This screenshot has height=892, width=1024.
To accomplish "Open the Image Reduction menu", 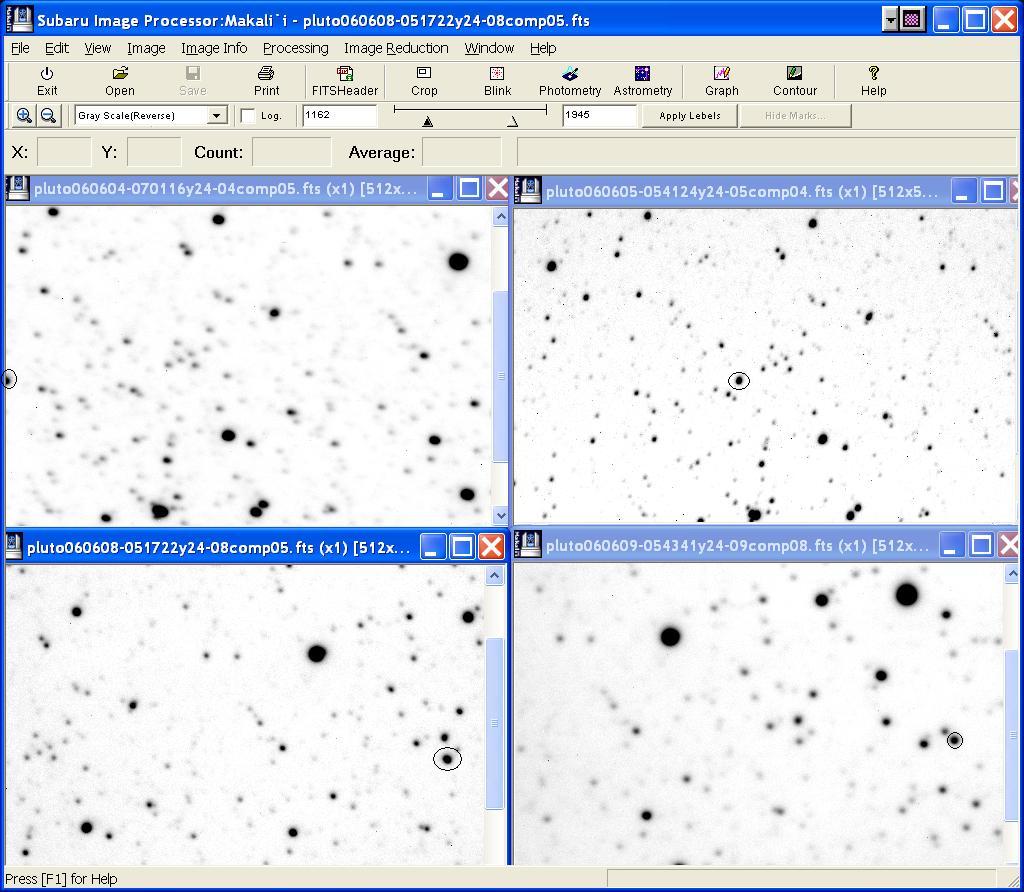I will [x=395, y=48].
